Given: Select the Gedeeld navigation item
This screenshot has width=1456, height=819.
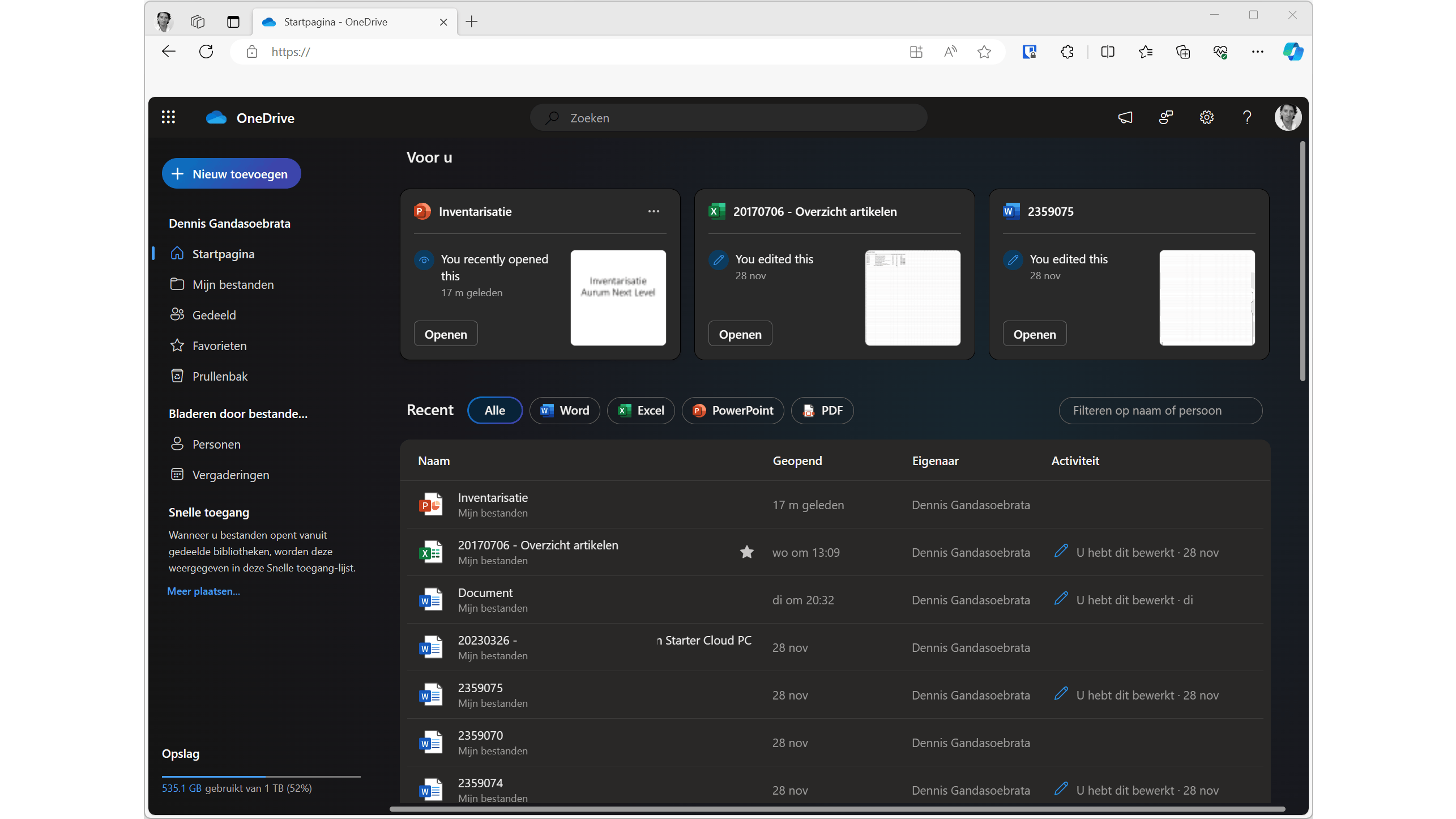Looking at the screenshot, I should [x=214, y=315].
